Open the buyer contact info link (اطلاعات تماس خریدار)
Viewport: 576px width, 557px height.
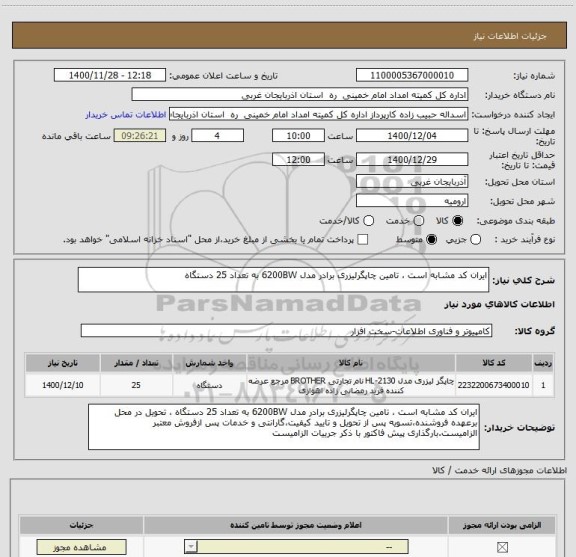click(126, 115)
